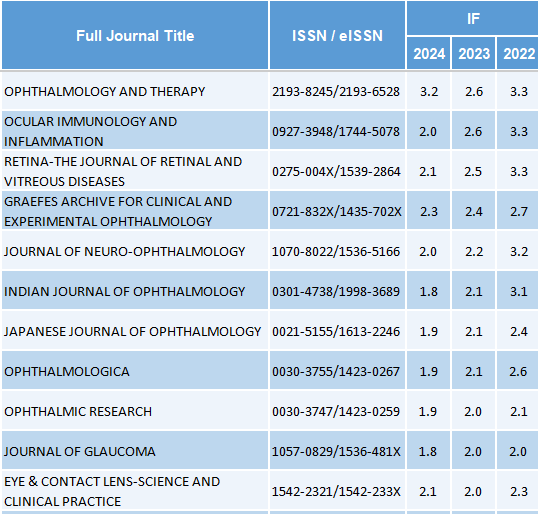The width and height of the screenshot is (538, 514).
Task: Click ISSN cell 1057-0829/1536-481X
Action: click(x=336, y=452)
